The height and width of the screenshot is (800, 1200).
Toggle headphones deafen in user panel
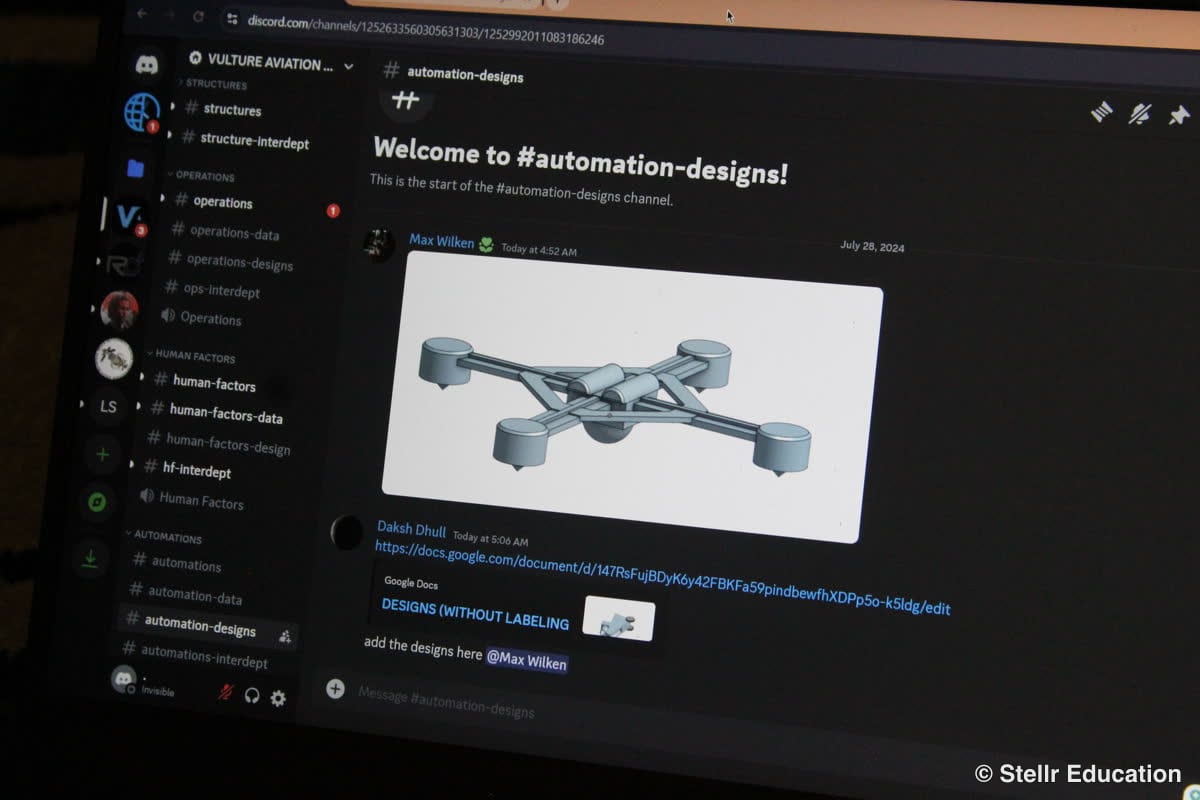252,695
